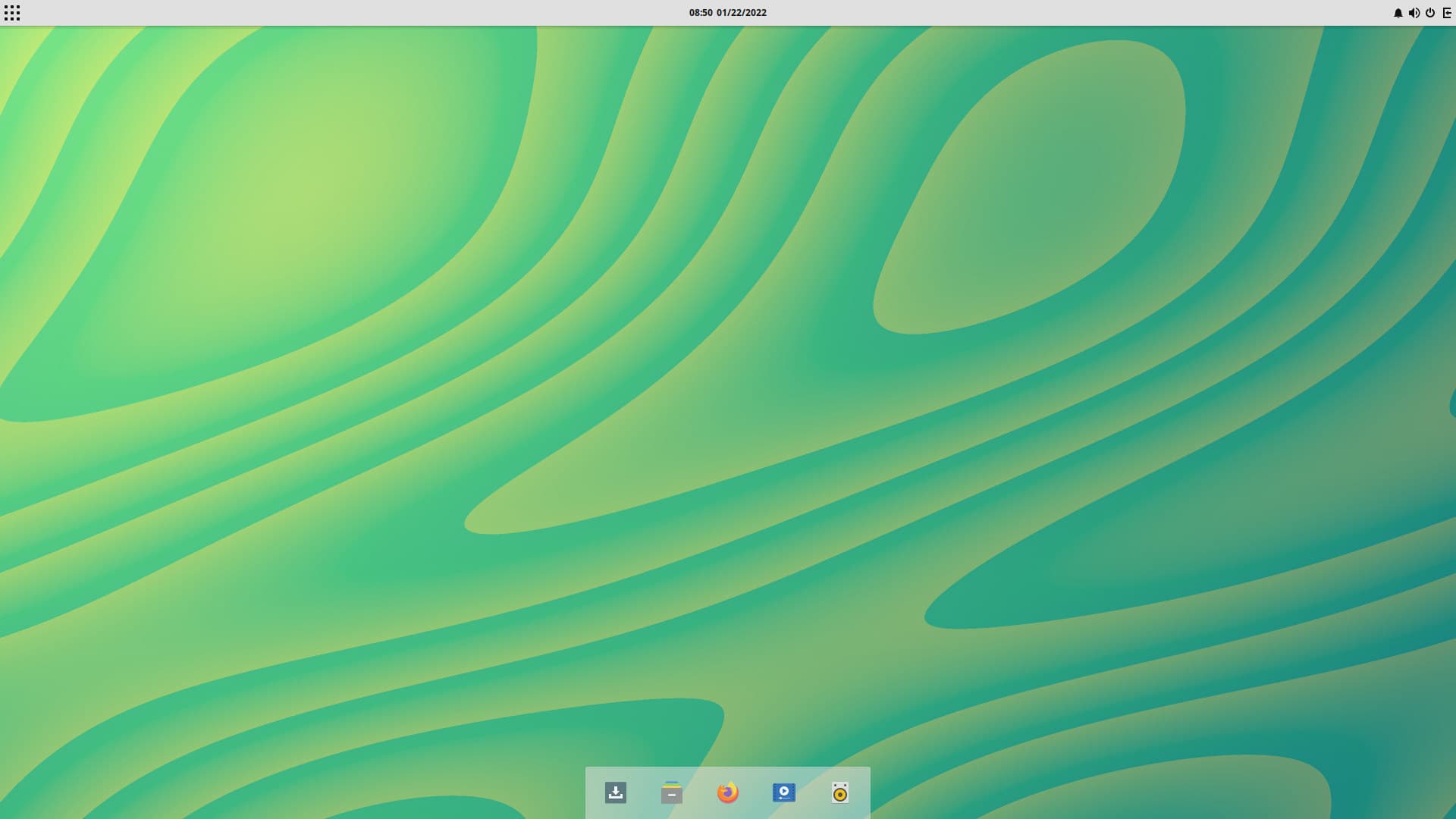Log out using the exit icon at top right
1456x819 pixels.
tap(1447, 12)
